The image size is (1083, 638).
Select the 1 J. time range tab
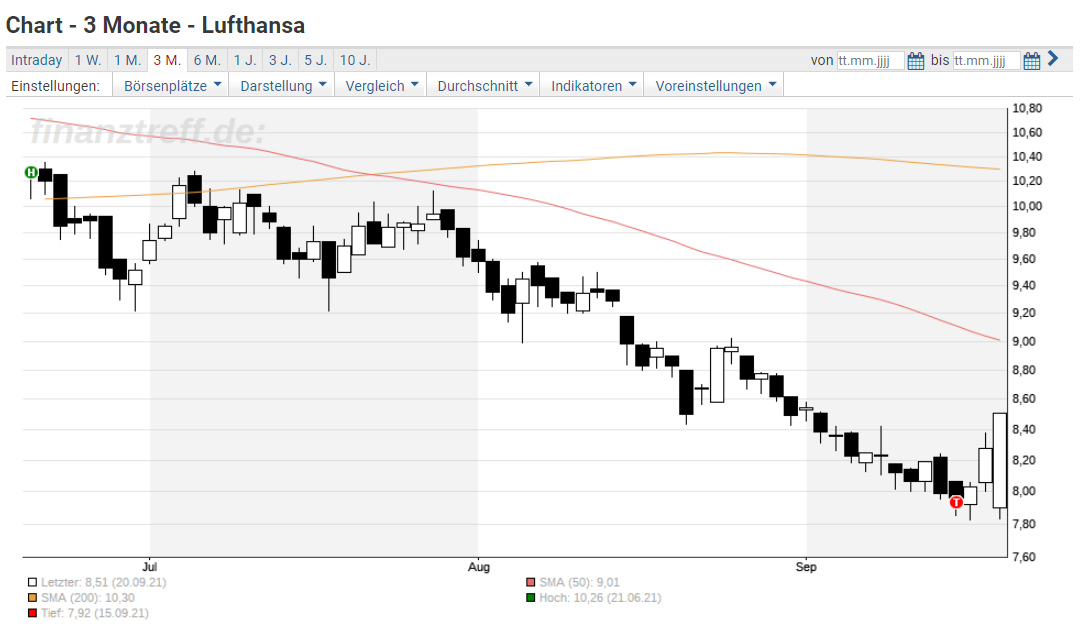[x=245, y=60]
